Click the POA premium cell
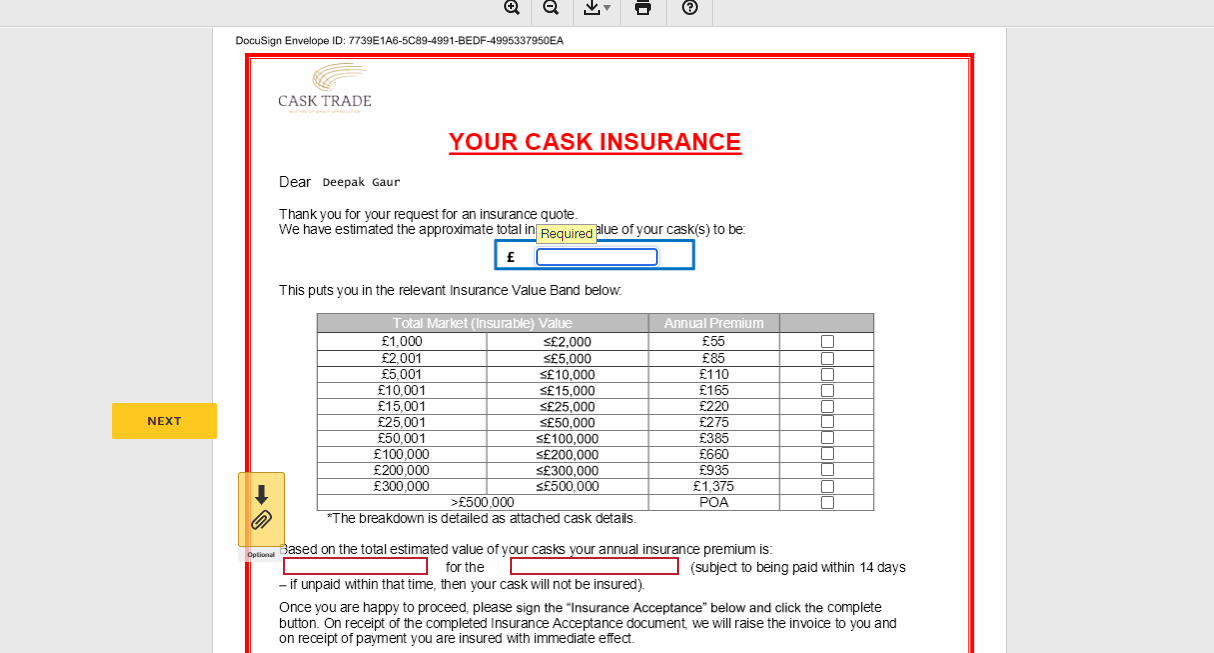 click(714, 502)
